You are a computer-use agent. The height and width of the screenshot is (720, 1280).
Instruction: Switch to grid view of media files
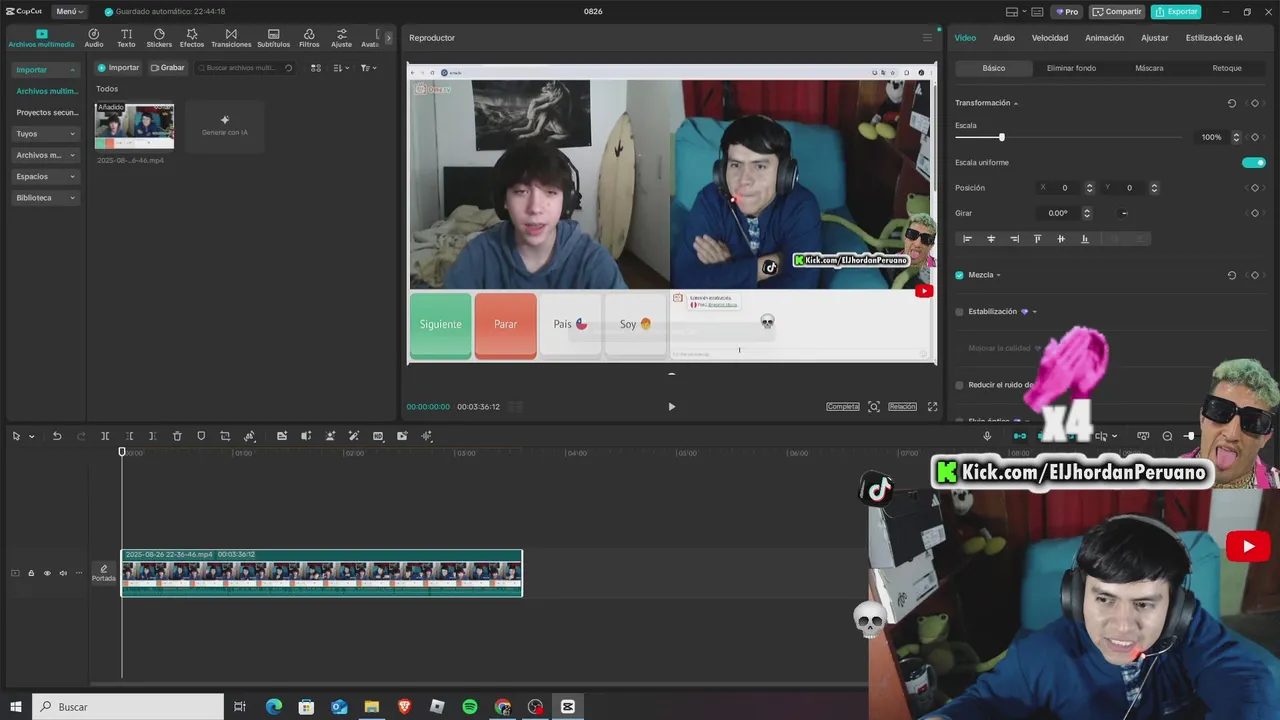[x=316, y=68]
